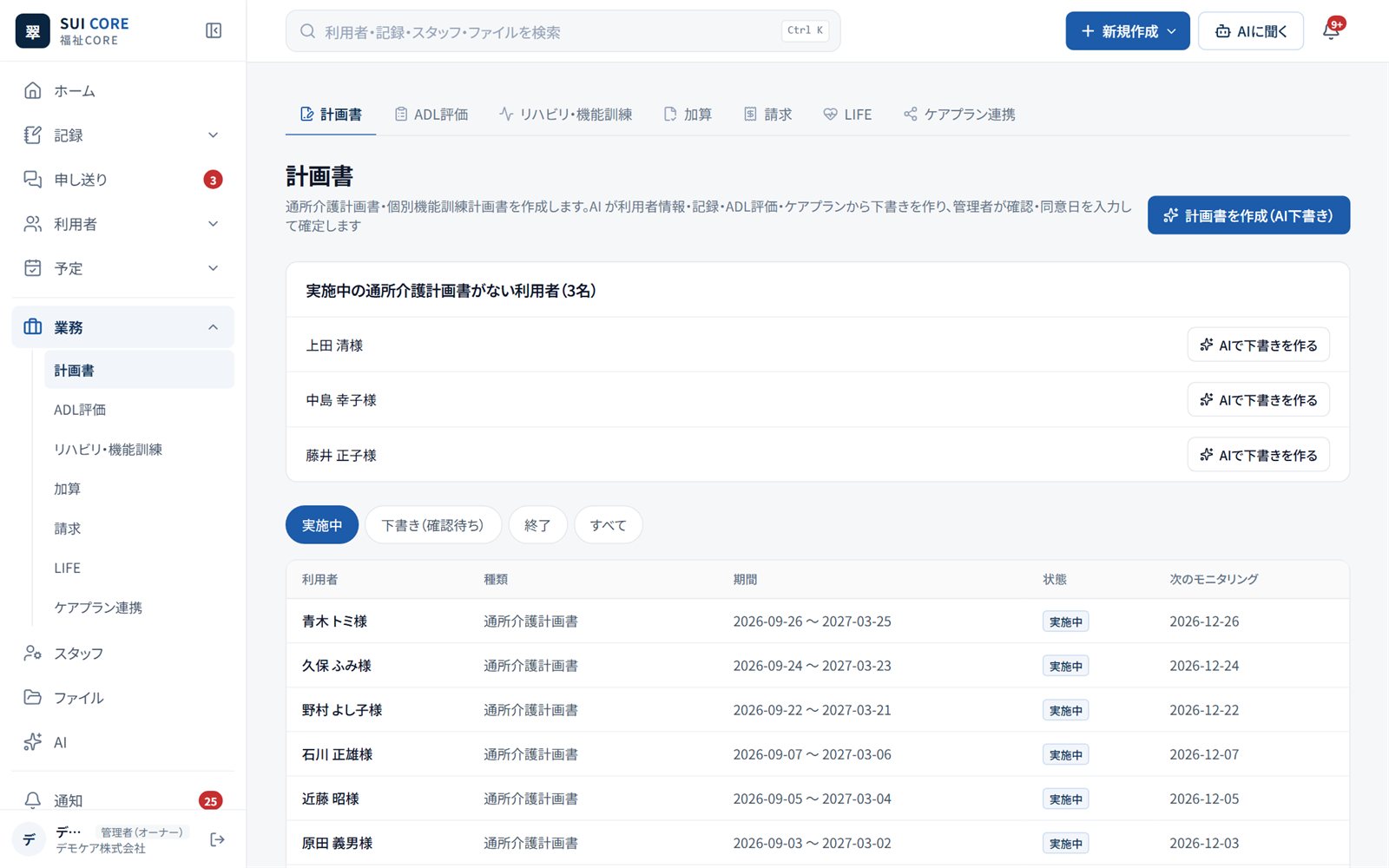Viewport: 1389px width, 868px height.
Task: Expand the 予定 menu chevron
Action: 214,268
